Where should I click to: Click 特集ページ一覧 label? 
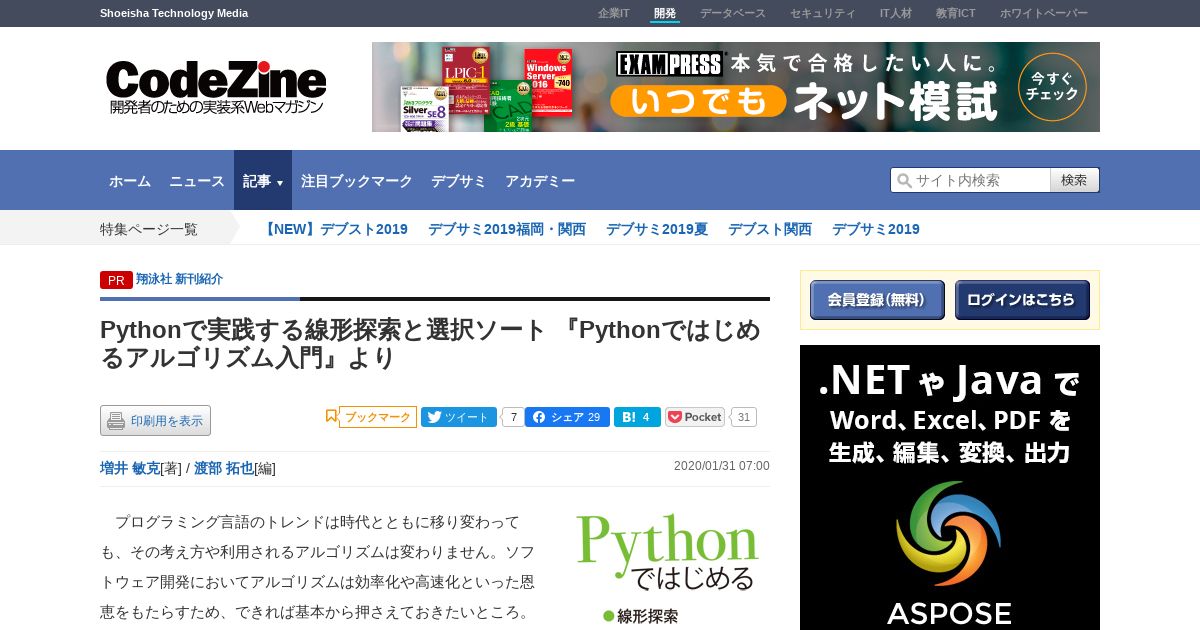coord(149,229)
